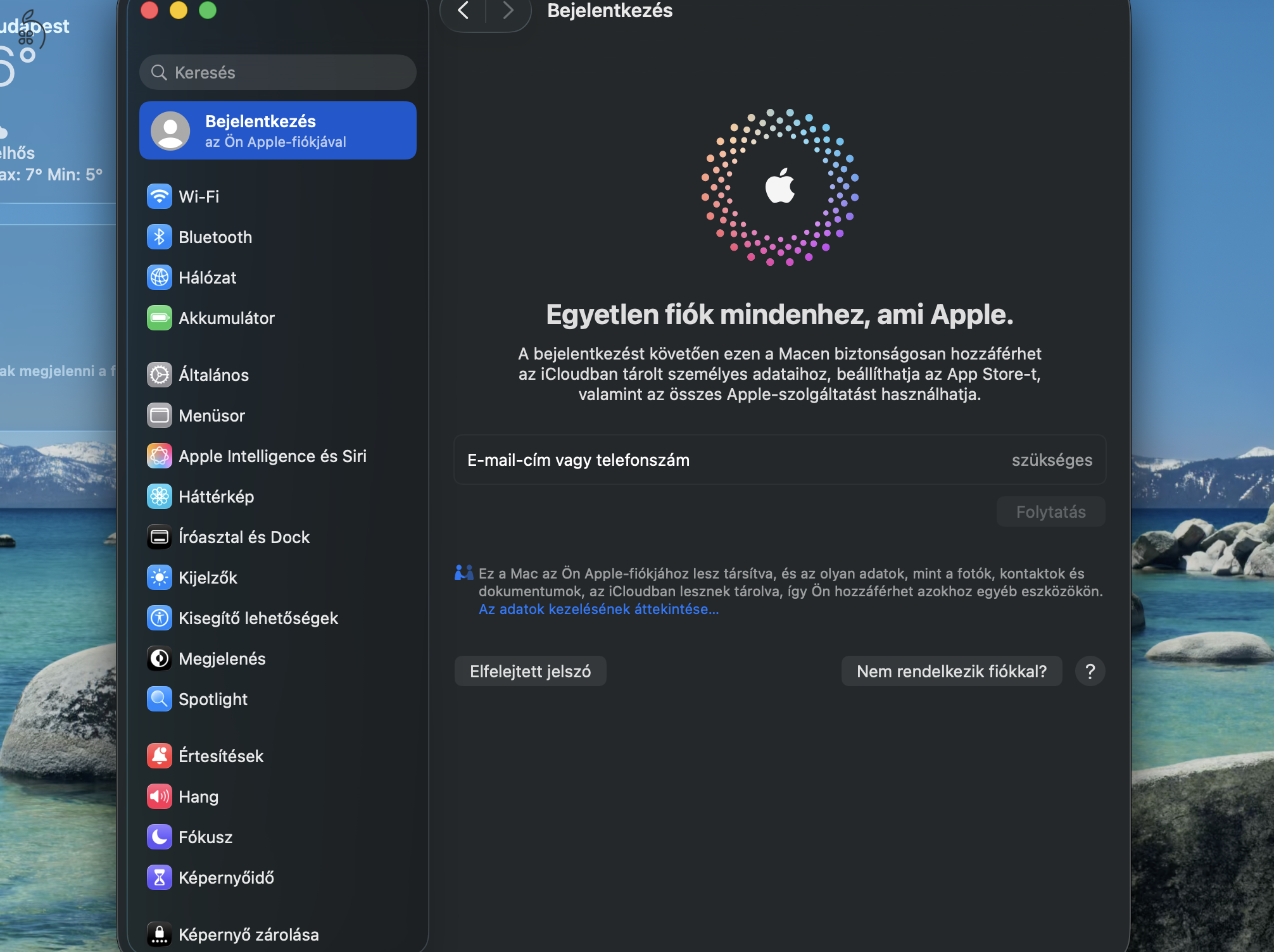The width and height of the screenshot is (1274, 952).
Task: Open Hálózat network globe icon
Action: [159, 277]
